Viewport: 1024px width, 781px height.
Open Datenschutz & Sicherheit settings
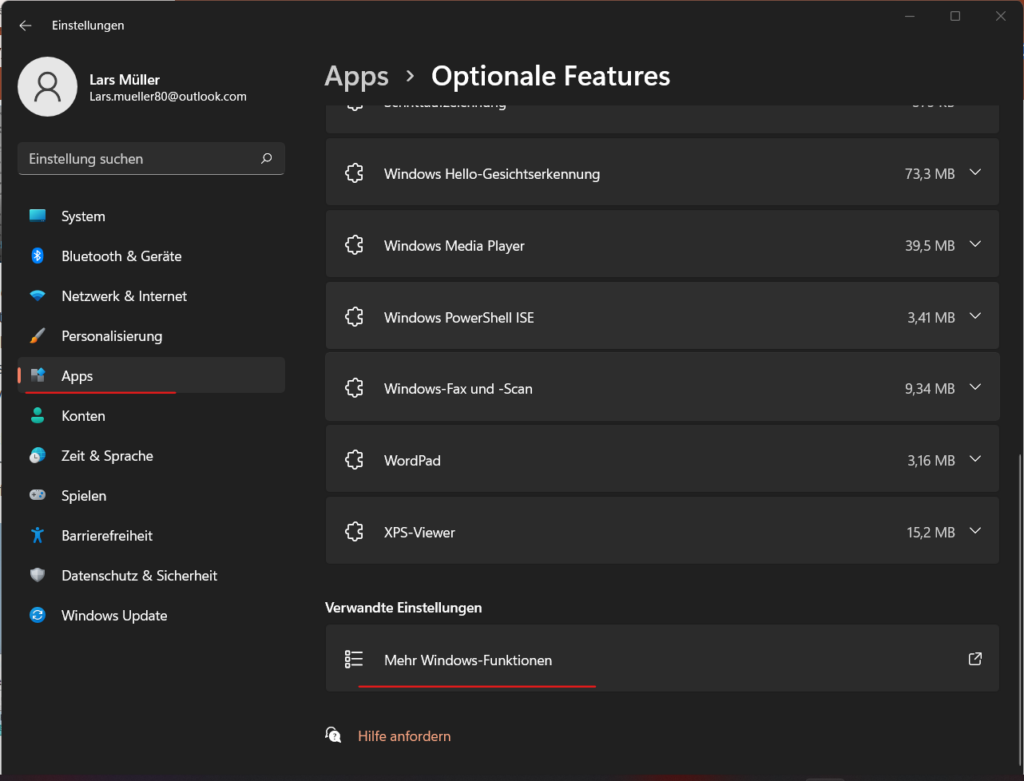point(152,575)
